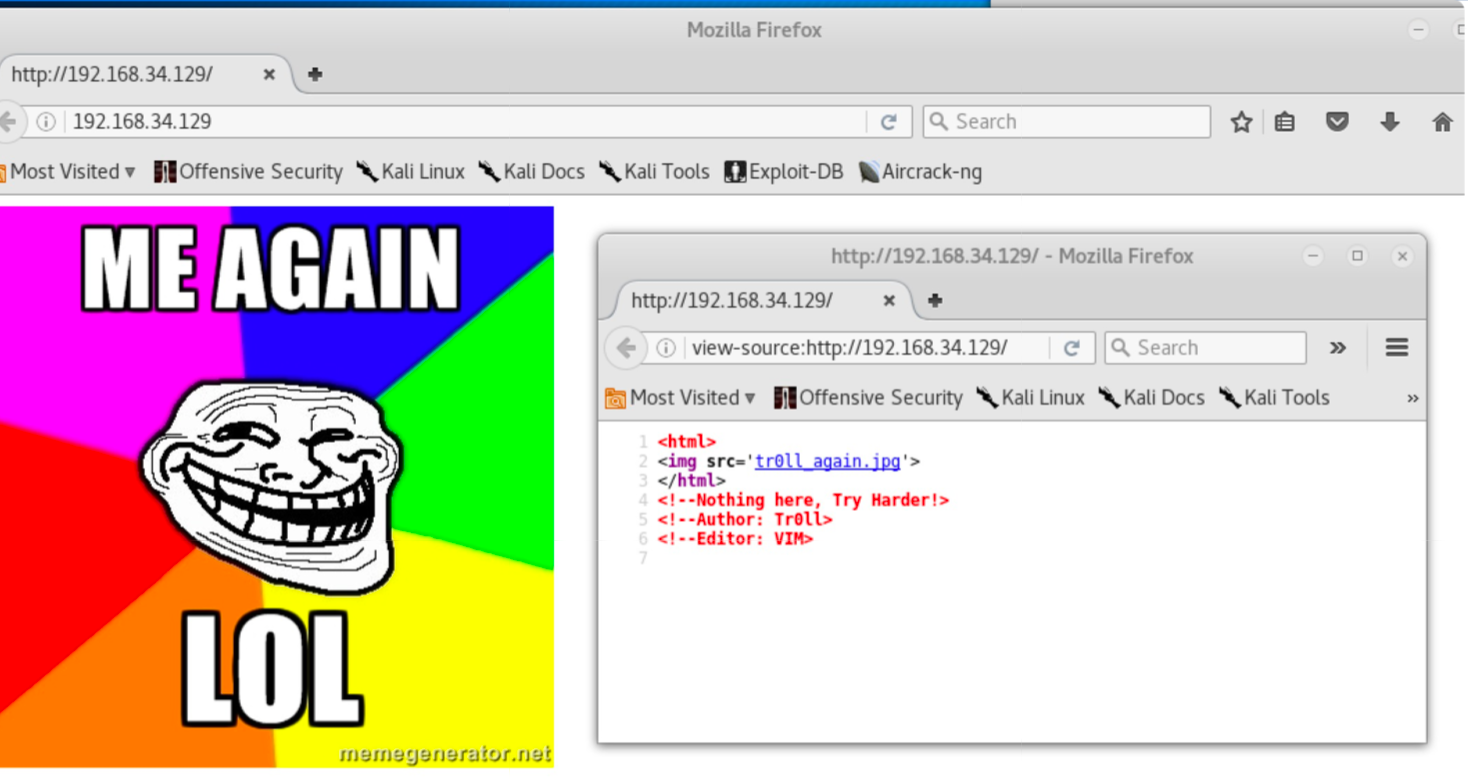Open site info icon in main address bar
1468x780 pixels.
[x=46, y=122]
